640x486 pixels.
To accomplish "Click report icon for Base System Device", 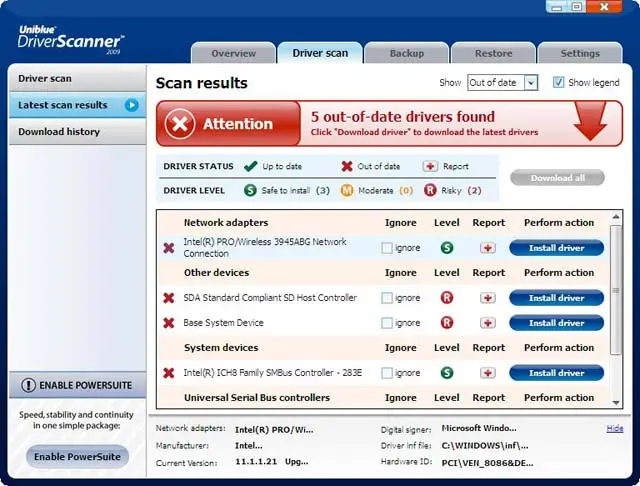I will [x=488, y=323].
